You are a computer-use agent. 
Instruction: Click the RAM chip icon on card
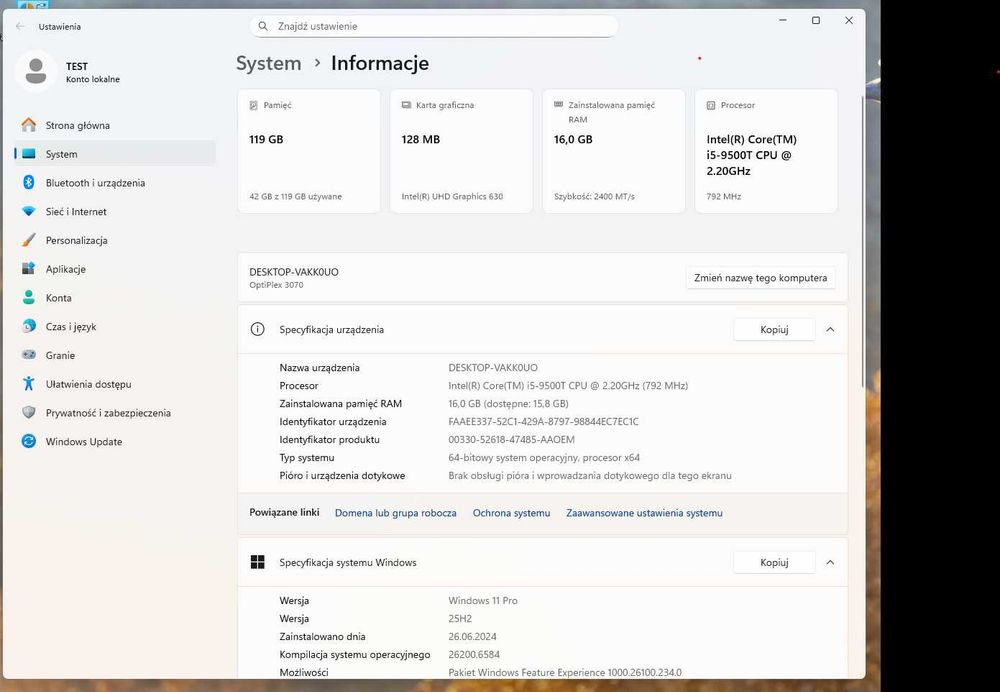tap(559, 104)
